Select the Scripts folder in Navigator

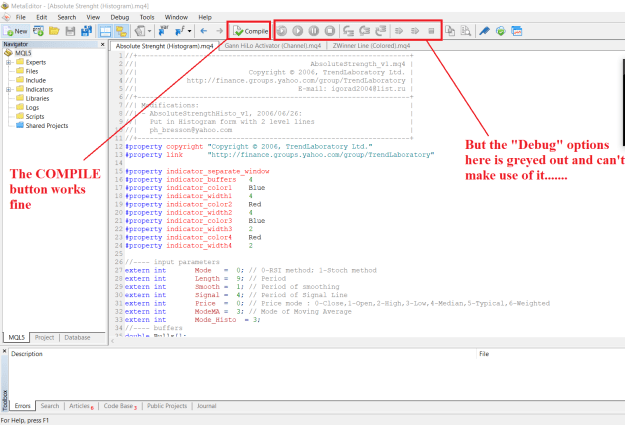point(35,117)
